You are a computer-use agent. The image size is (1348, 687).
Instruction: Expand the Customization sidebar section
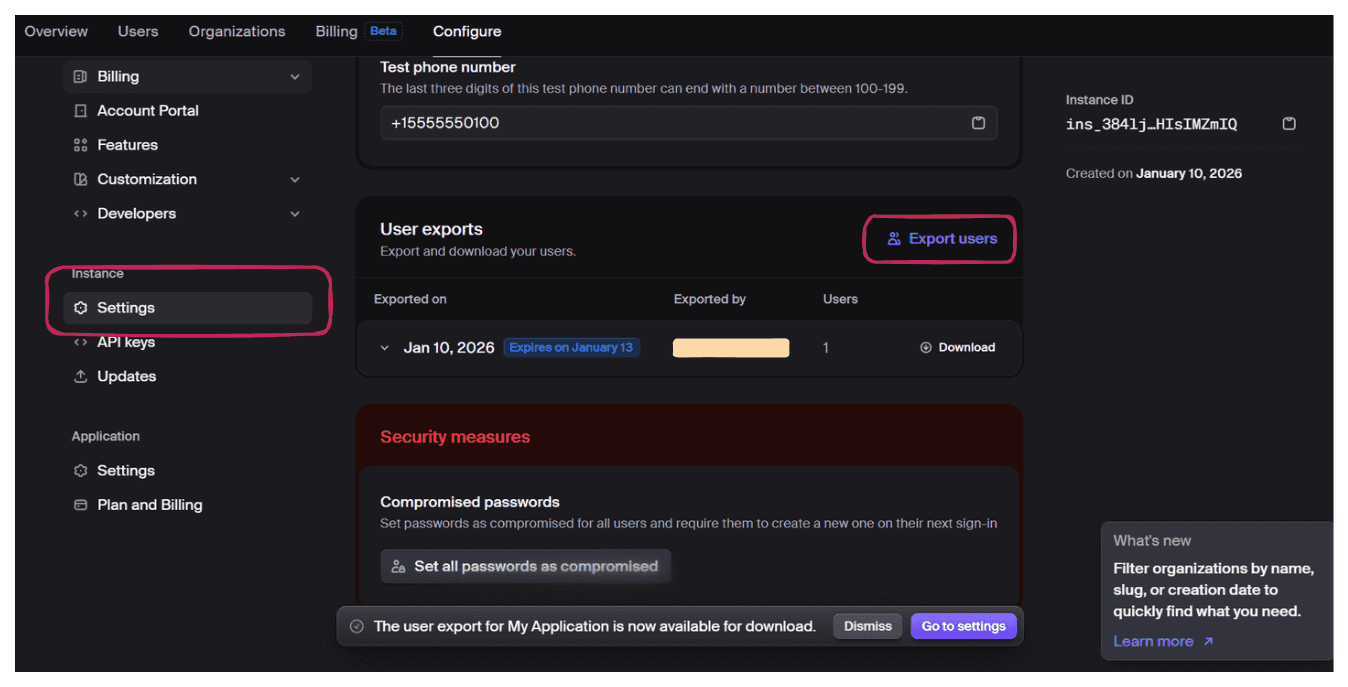pyautogui.click(x=294, y=180)
